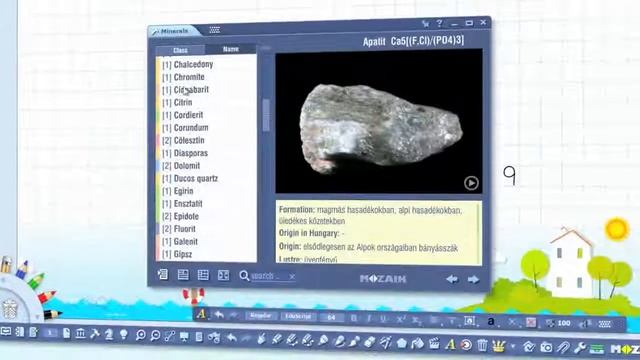The height and width of the screenshot is (360, 640).
Task: Select Egirin in the mineral list
Action: pos(178,191)
